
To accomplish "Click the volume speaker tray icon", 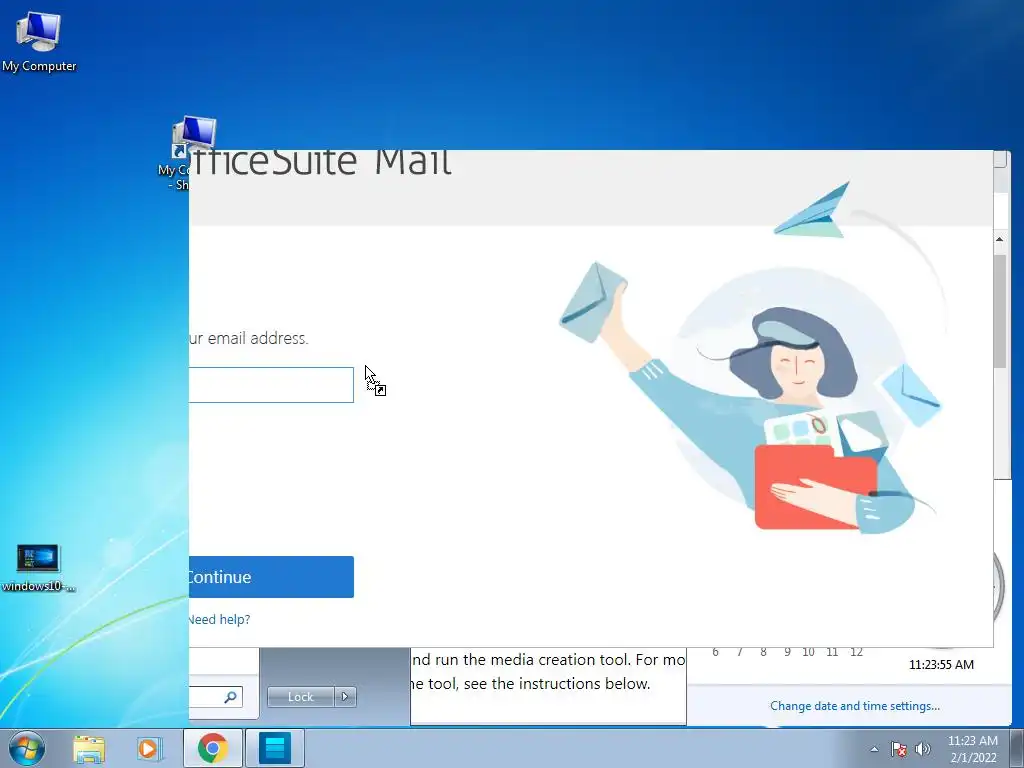I will (923, 749).
